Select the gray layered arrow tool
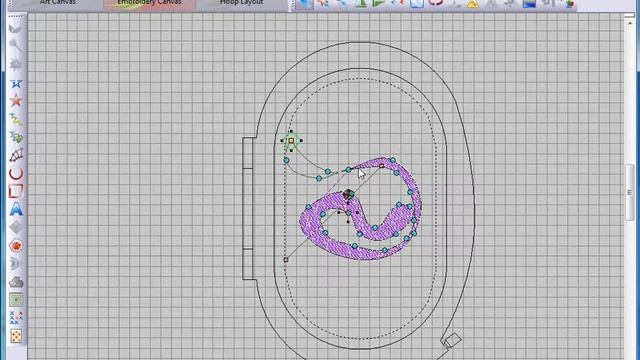640x360 pixels. pos(16,264)
